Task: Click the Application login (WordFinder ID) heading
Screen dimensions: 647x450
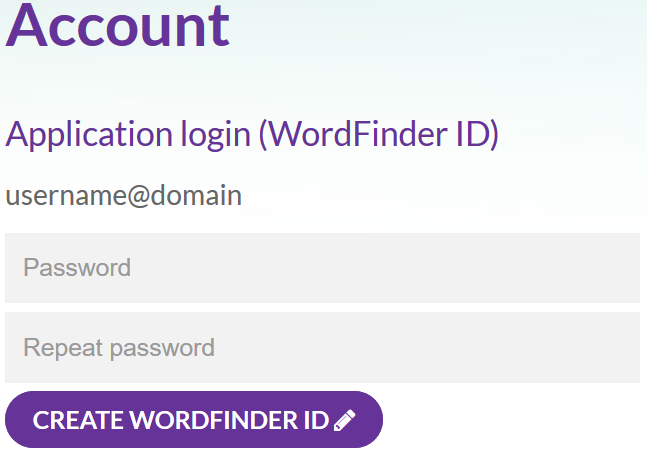Action: (252, 134)
